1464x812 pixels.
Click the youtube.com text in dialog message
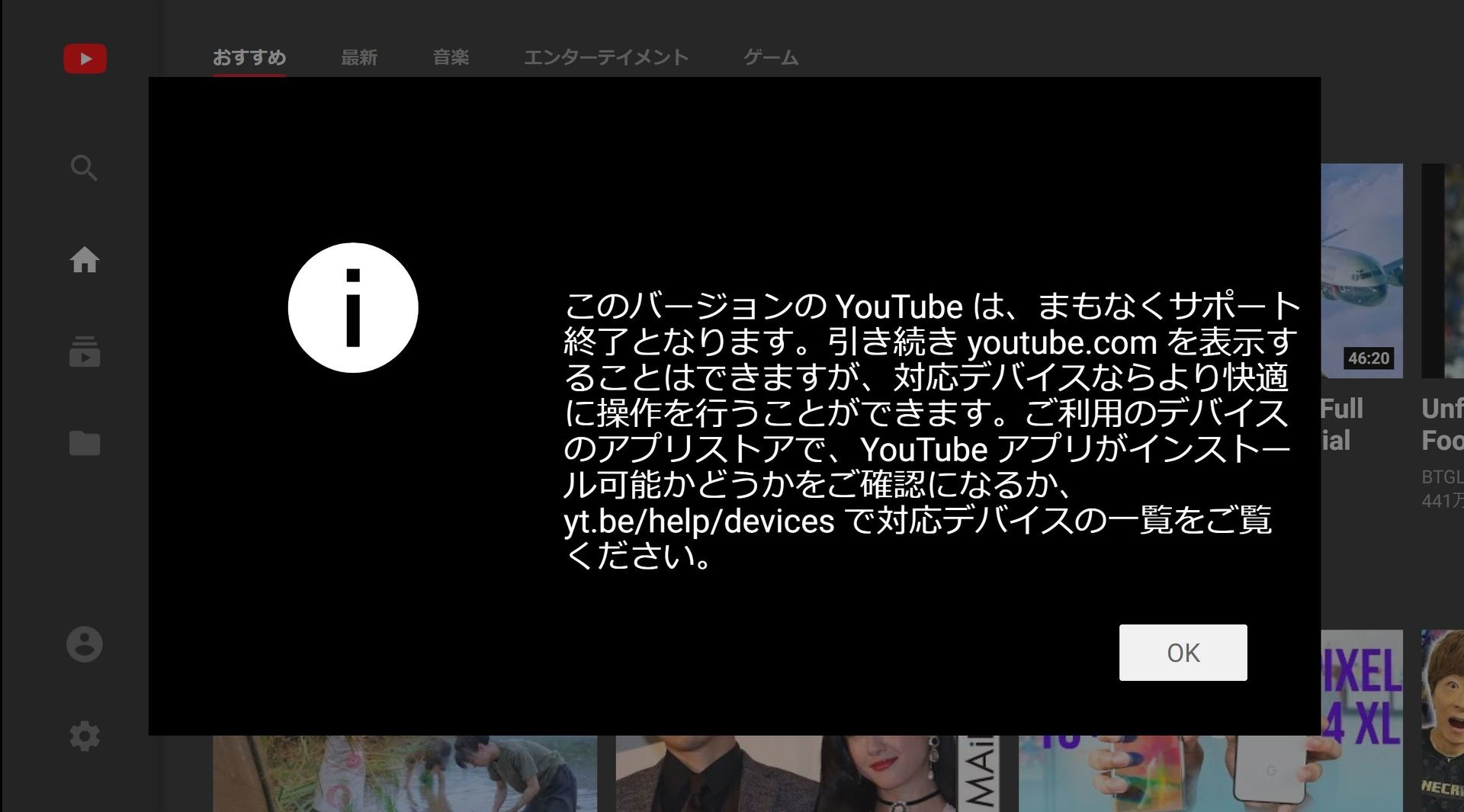[x=1062, y=343]
